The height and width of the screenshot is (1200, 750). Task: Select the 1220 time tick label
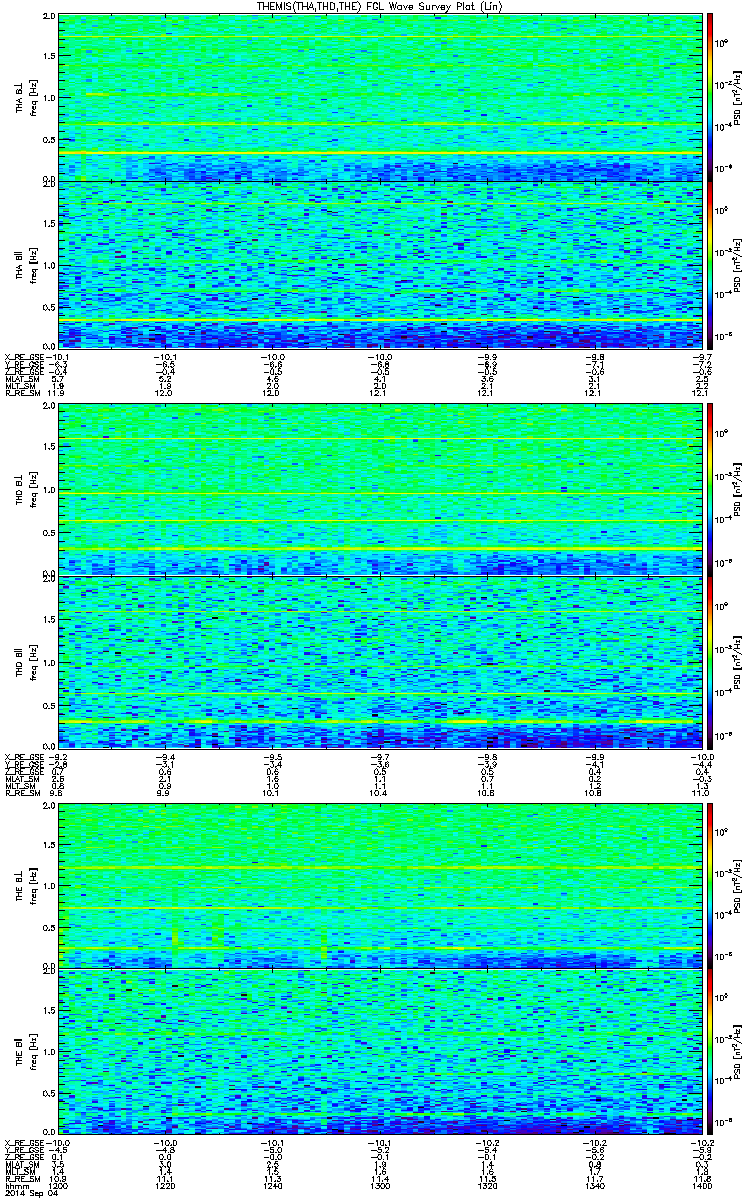click(165, 1187)
